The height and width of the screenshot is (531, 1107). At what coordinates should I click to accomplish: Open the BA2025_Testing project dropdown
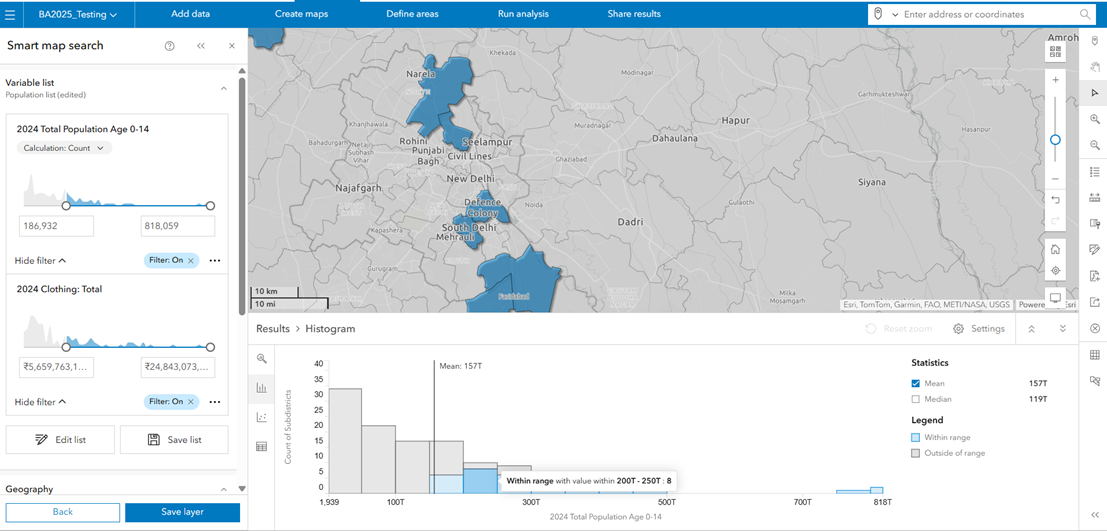click(x=77, y=15)
